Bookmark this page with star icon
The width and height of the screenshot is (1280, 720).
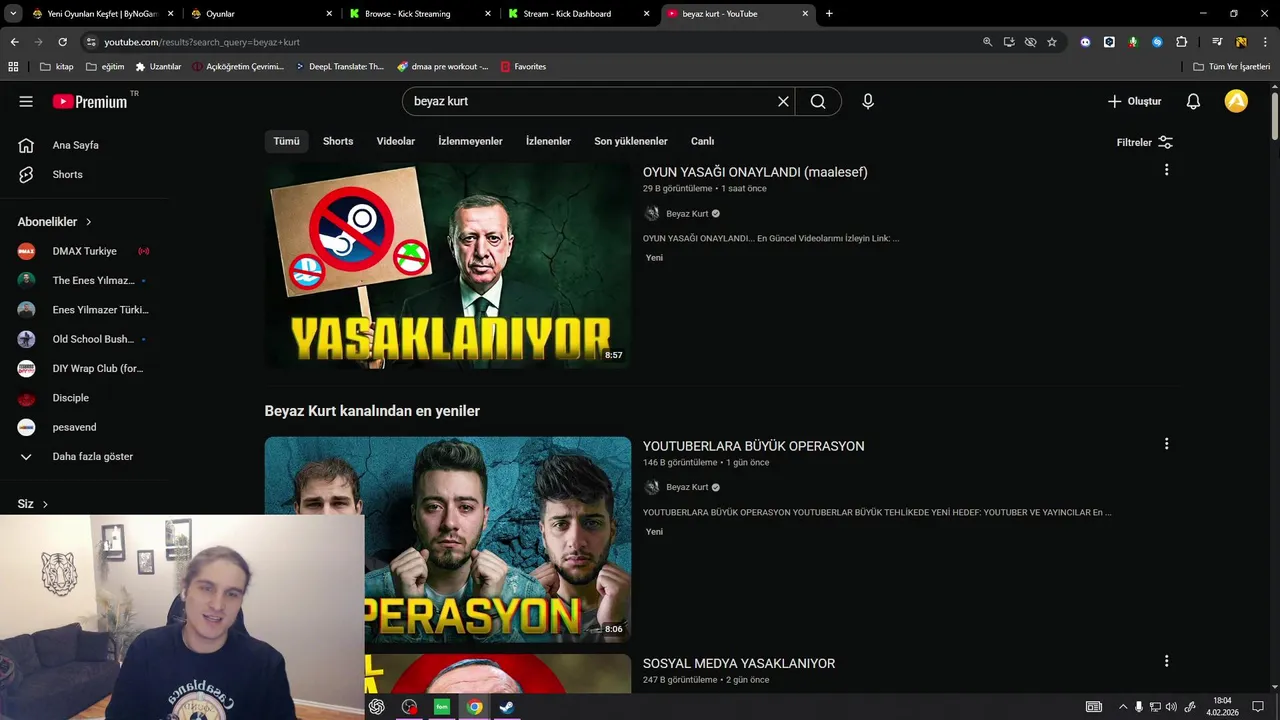click(x=1052, y=42)
